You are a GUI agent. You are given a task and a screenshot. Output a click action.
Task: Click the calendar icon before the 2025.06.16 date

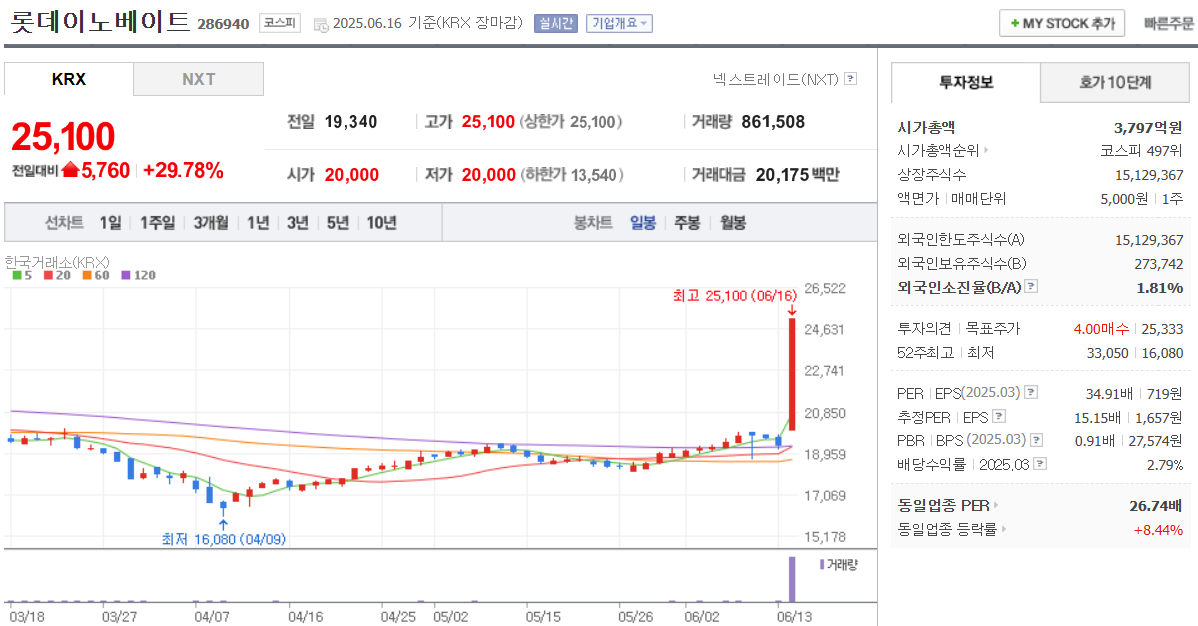click(x=322, y=23)
